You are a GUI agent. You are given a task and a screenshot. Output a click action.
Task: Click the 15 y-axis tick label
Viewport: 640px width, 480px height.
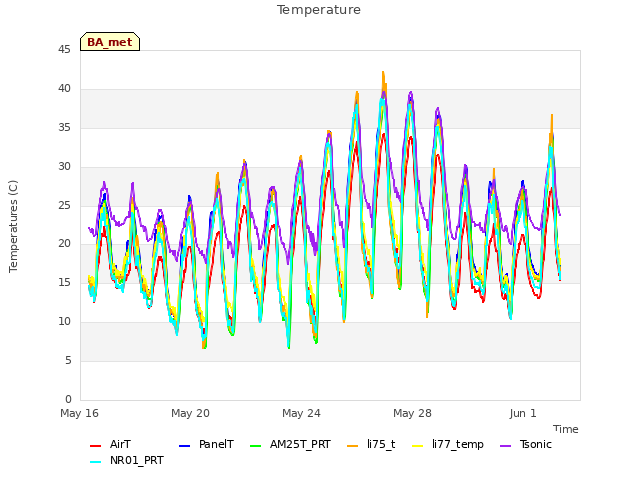pos(64,282)
